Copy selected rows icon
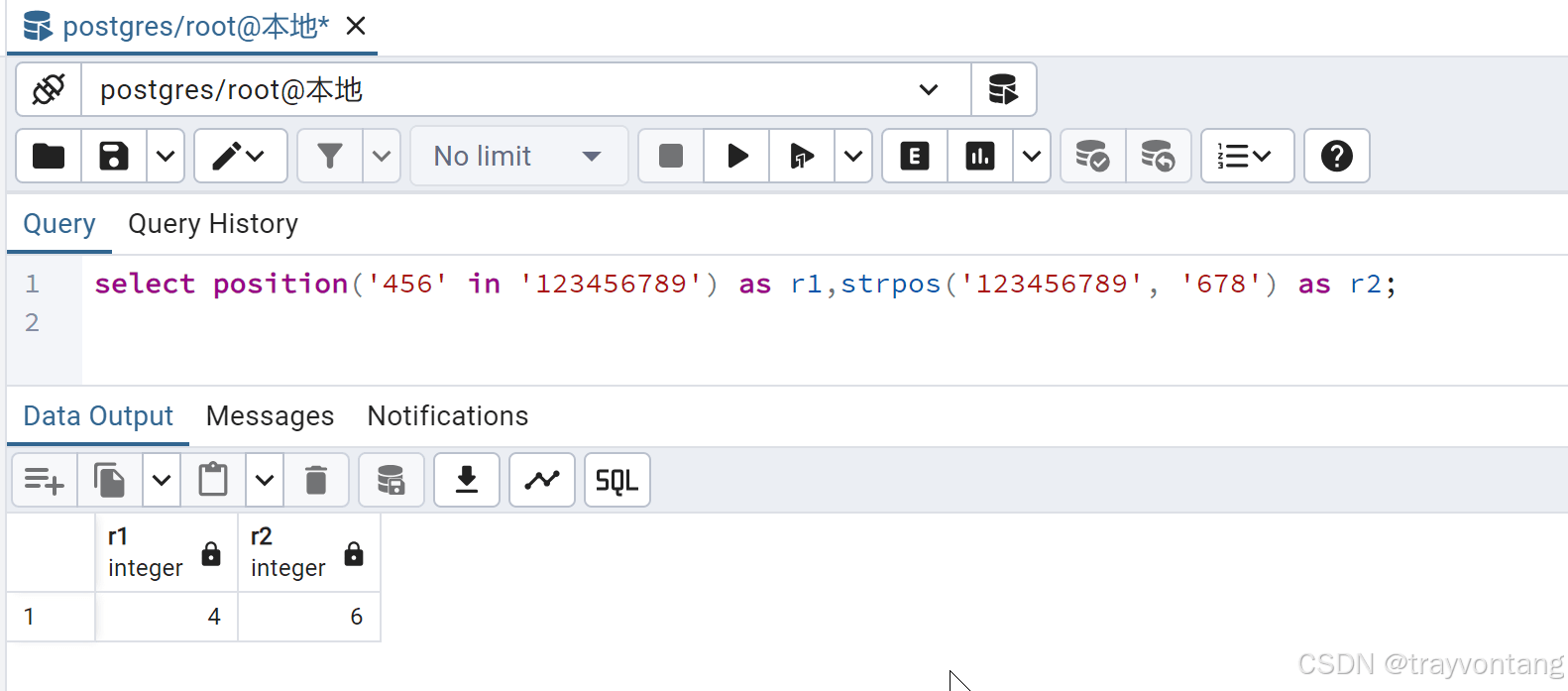This screenshot has height=691, width=1568. point(110,480)
